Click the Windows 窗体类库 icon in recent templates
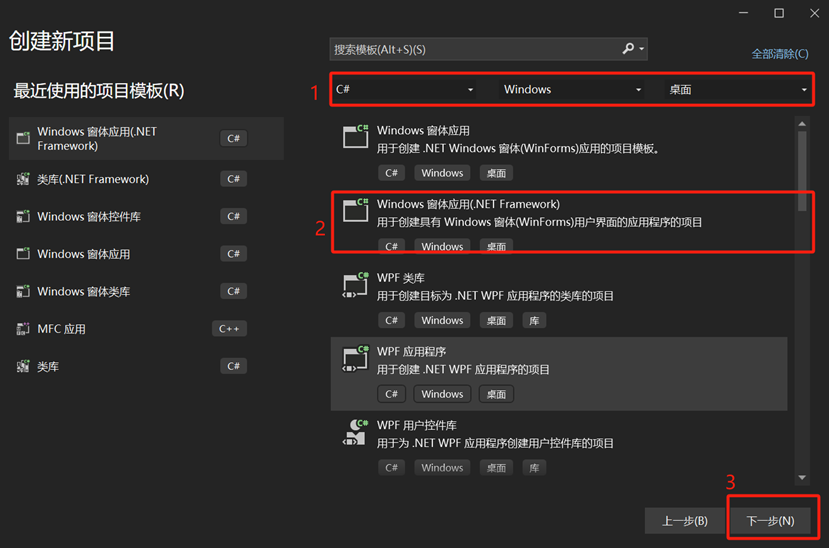This screenshot has height=548, width=829. [23, 292]
